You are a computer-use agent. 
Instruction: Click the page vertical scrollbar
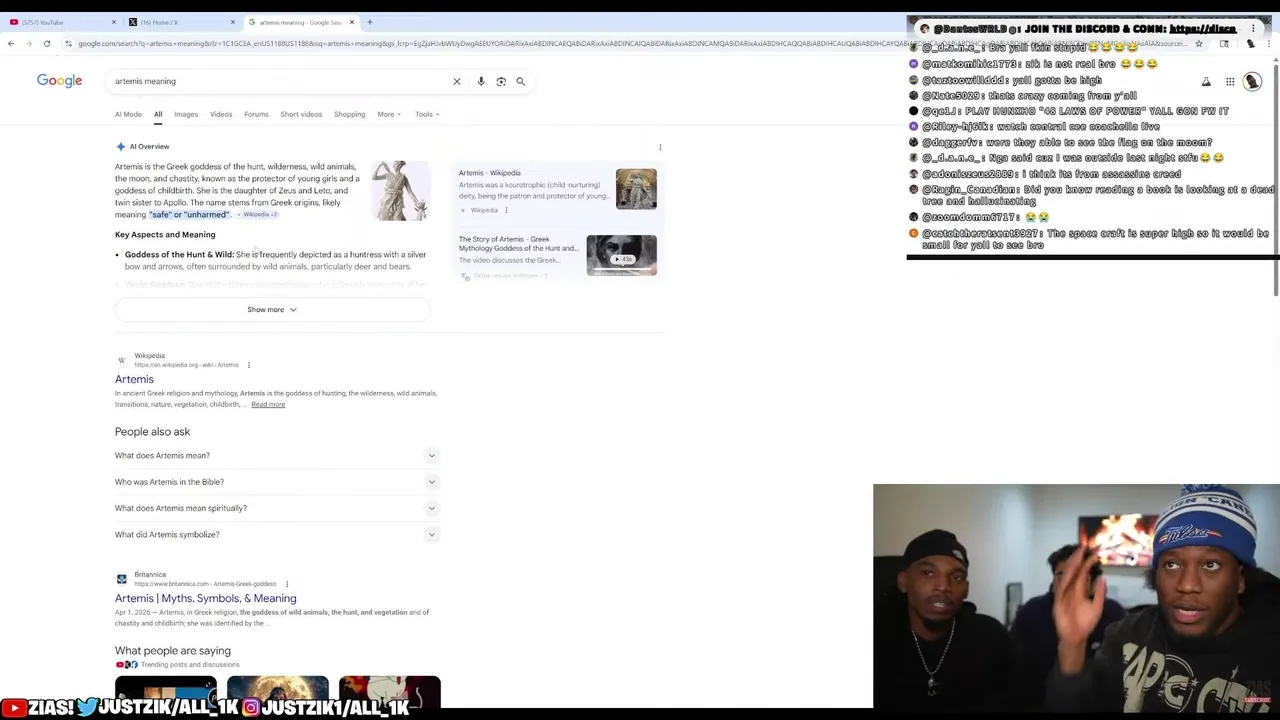[1276, 180]
